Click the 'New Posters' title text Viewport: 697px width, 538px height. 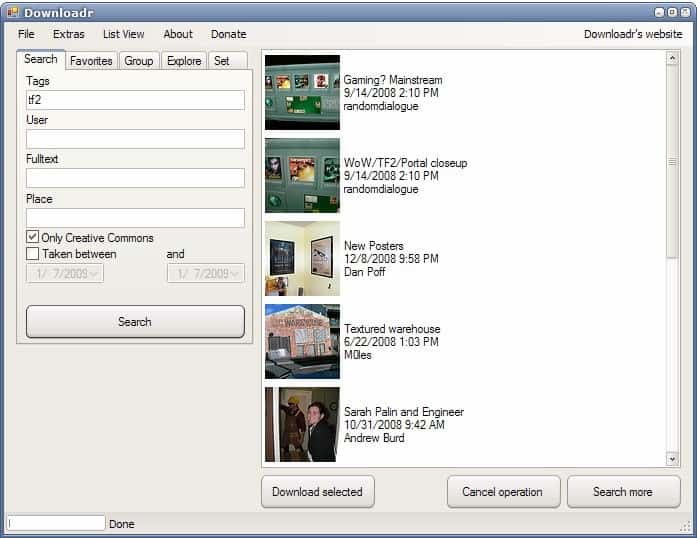point(374,246)
